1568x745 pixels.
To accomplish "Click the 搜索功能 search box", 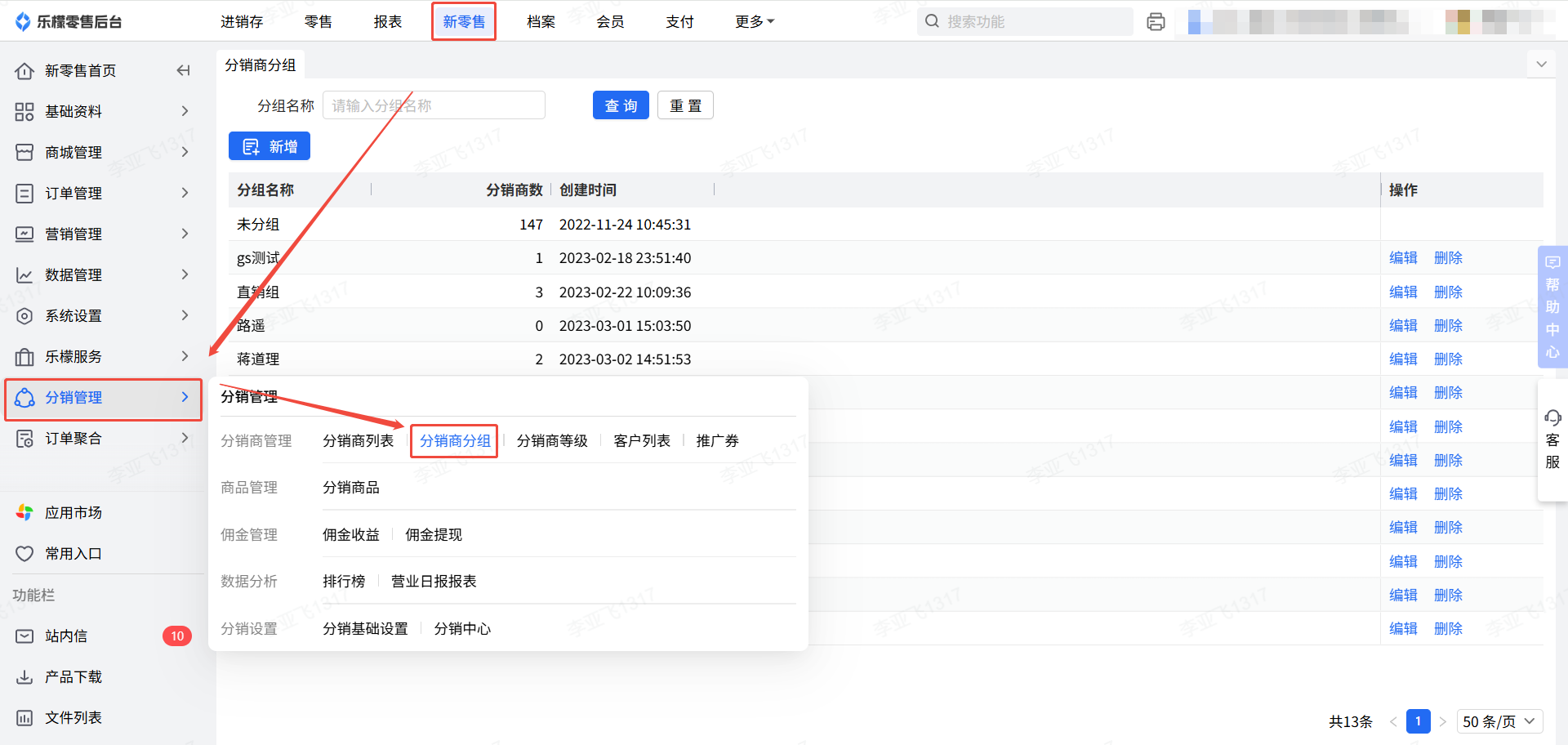I will tap(1025, 22).
